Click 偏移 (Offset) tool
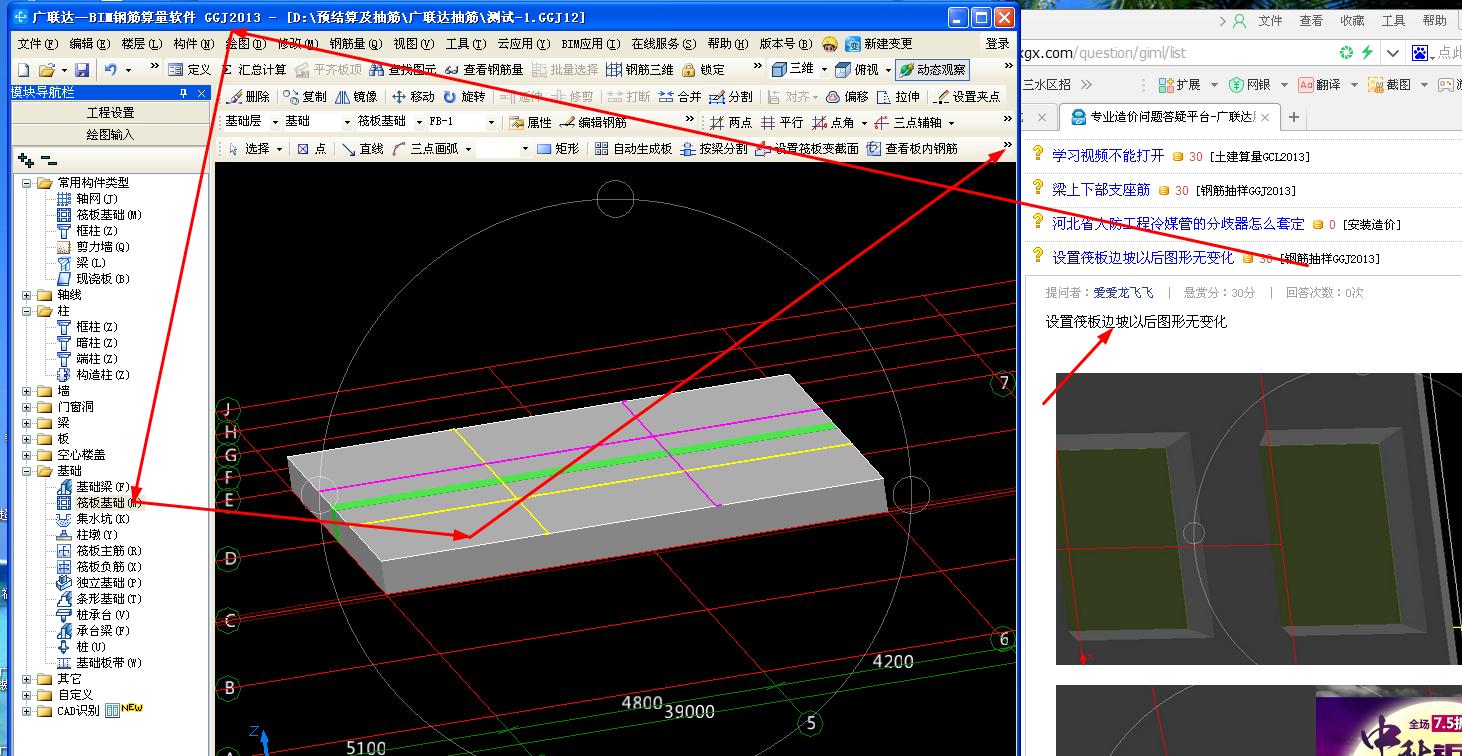Viewport: 1462px width, 756px height. (847, 97)
